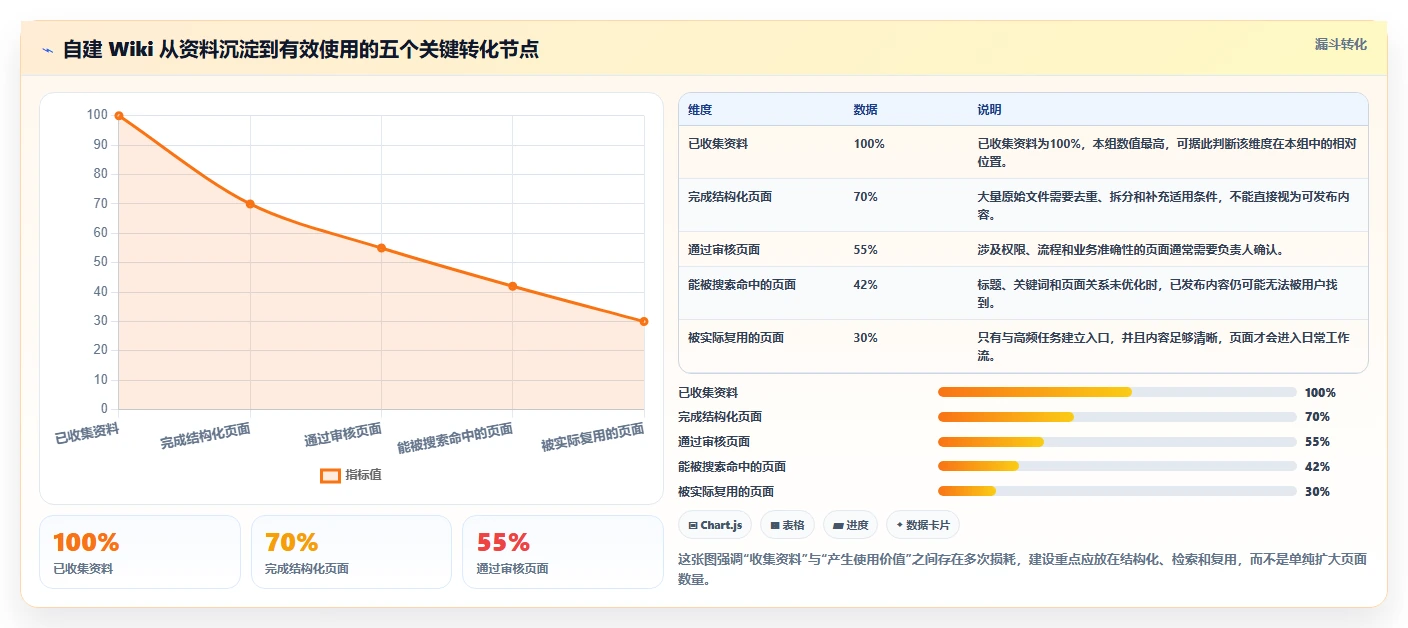Viewport: 1408px width, 628px height.
Task: Click the 完成结构化页面 x-axis label on the chart
Action: (x=205, y=436)
